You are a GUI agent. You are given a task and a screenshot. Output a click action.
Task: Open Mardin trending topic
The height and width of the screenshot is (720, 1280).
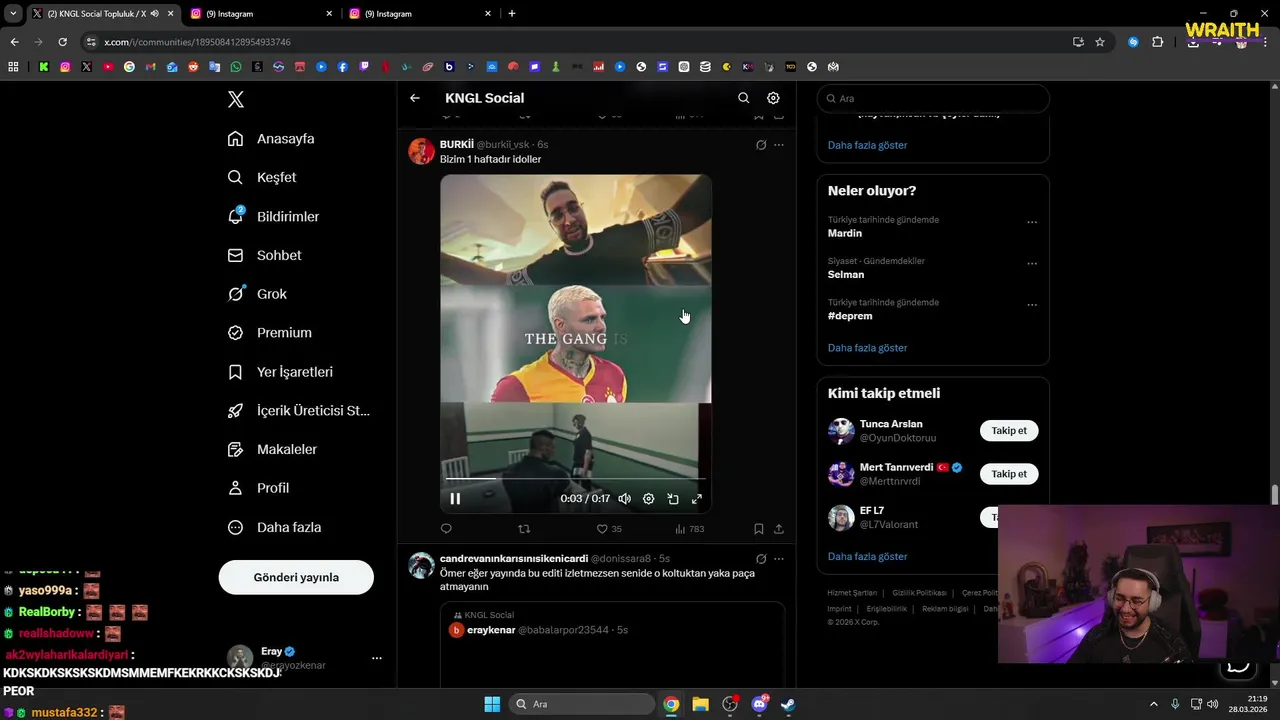(x=845, y=233)
